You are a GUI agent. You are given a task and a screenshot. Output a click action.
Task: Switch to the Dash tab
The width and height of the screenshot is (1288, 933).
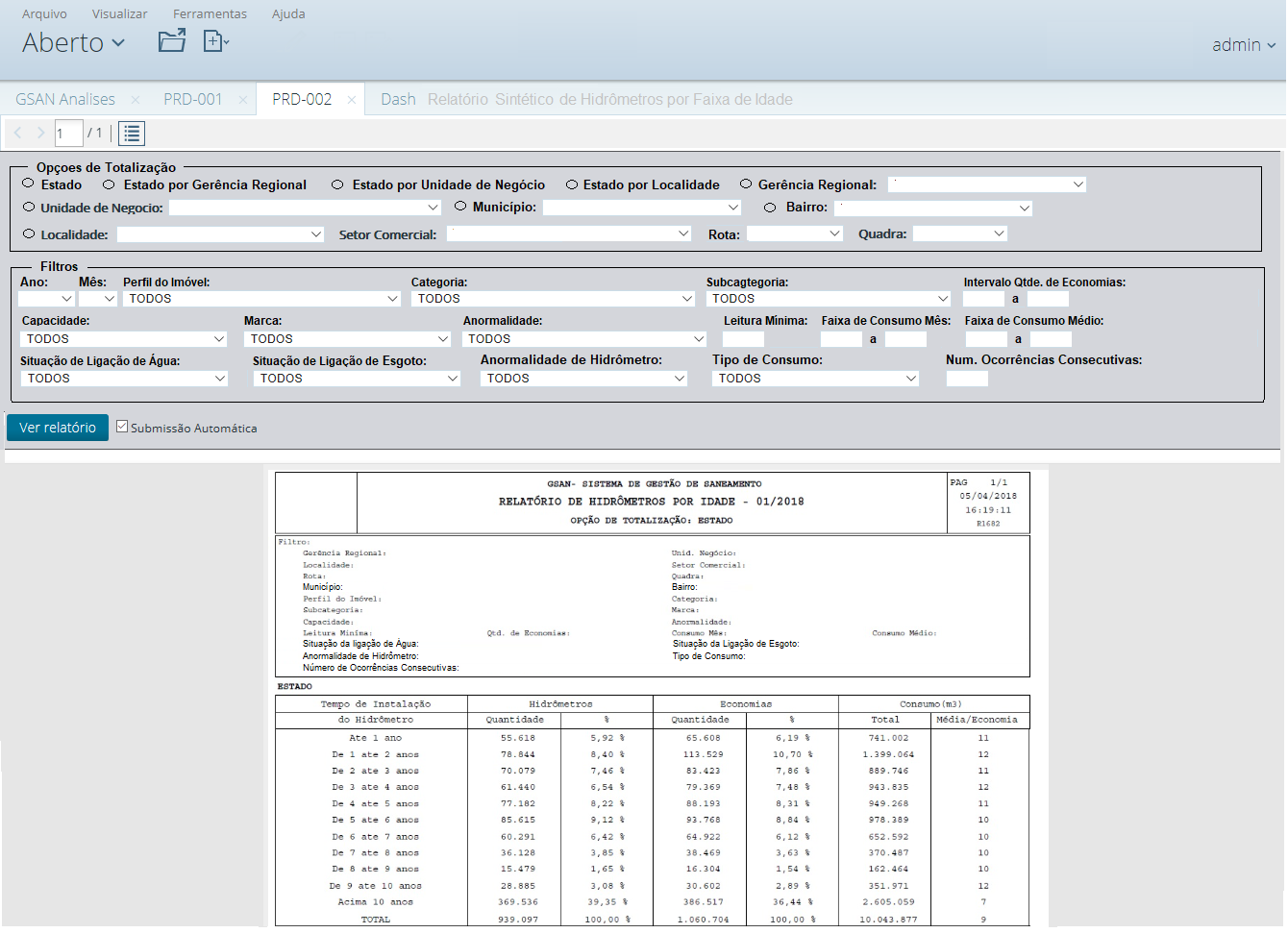point(398,100)
